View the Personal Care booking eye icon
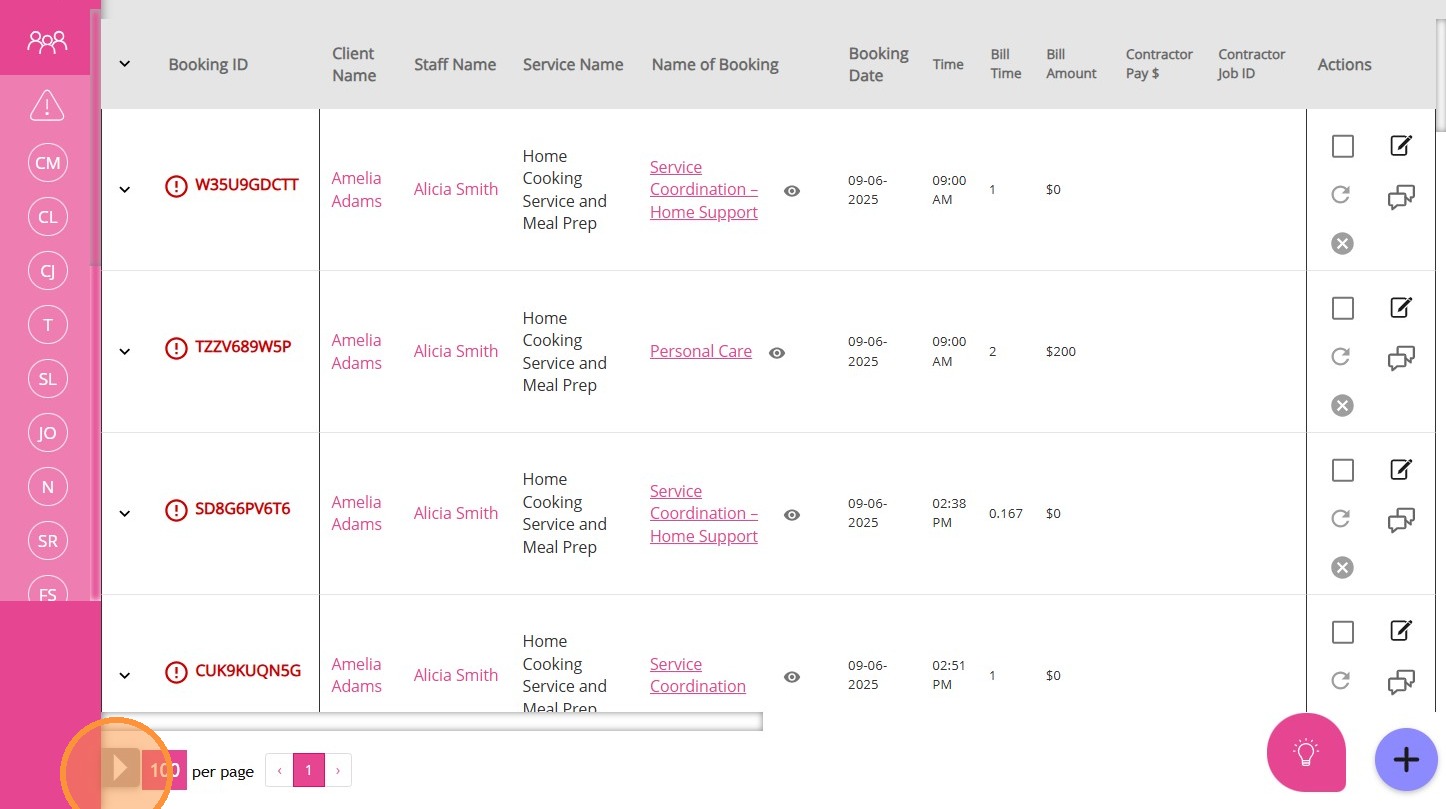The height and width of the screenshot is (809, 1446). click(777, 352)
